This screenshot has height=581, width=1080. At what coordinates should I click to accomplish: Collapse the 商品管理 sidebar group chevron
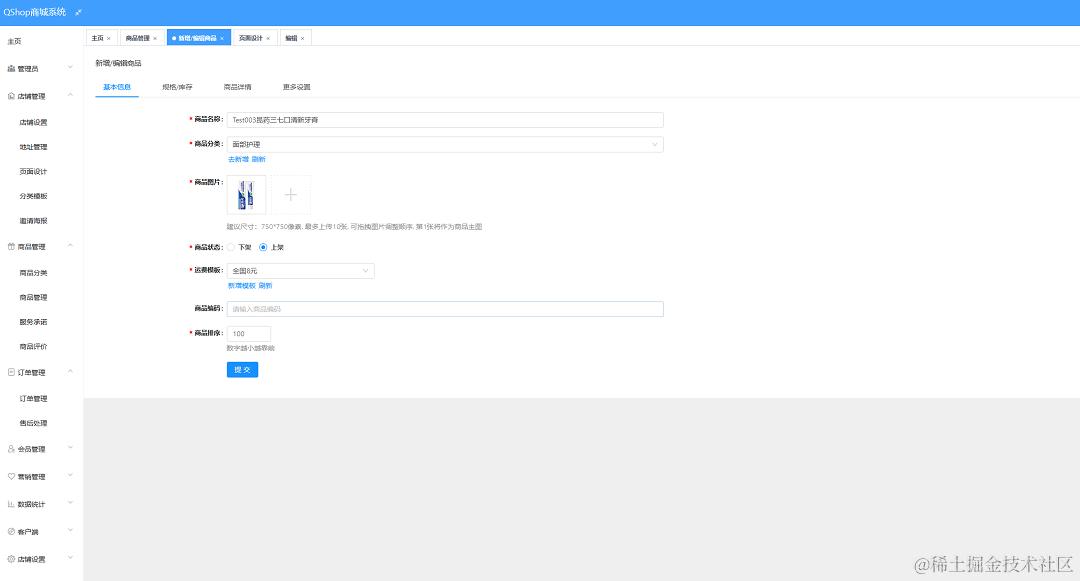(x=70, y=246)
